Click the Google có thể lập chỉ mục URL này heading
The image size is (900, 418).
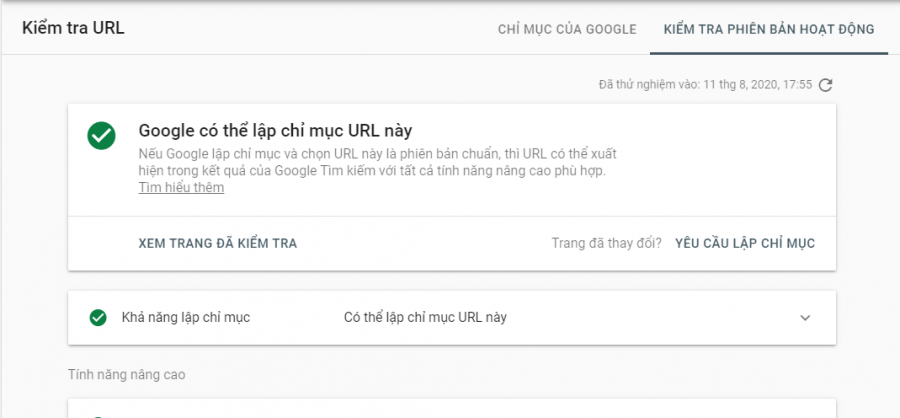276,131
